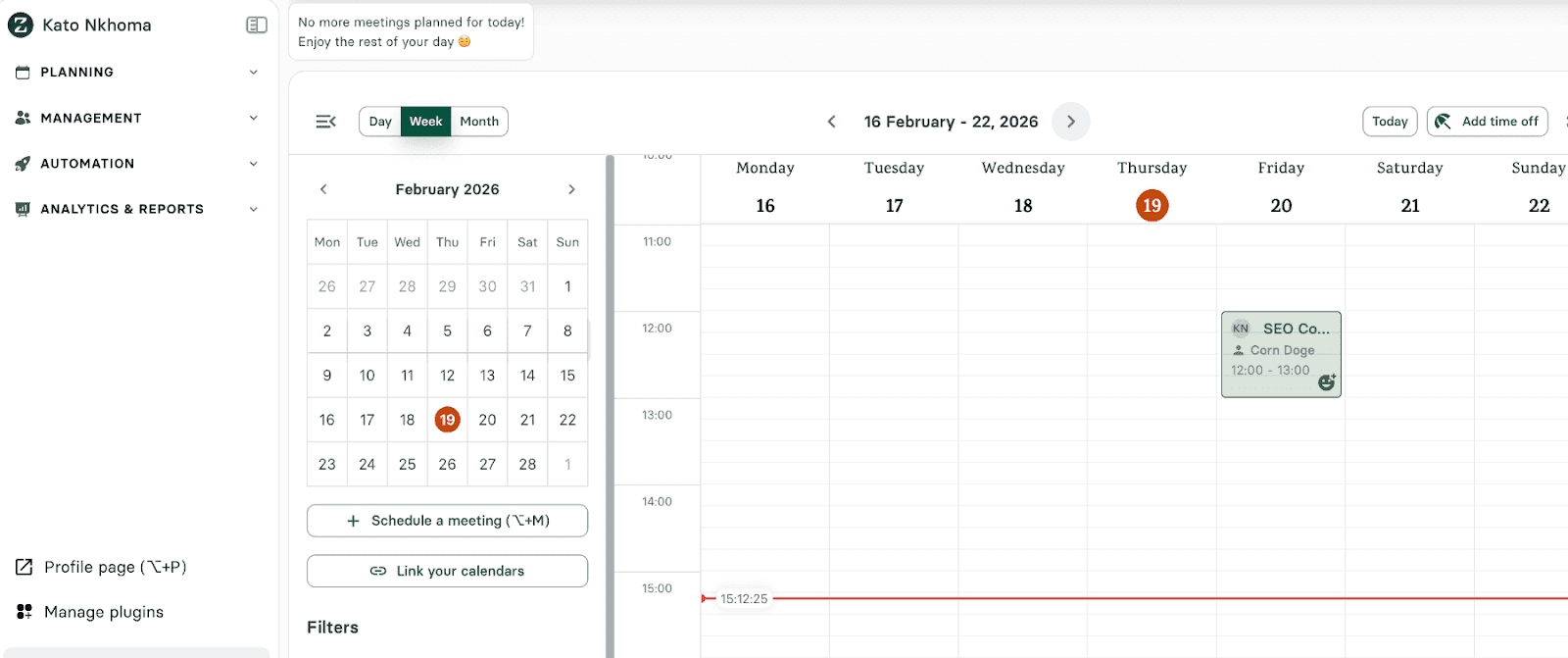Click the Profile page external link icon
Image resolution: width=1568 pixels, height=658 pixels.
[24, 567]
